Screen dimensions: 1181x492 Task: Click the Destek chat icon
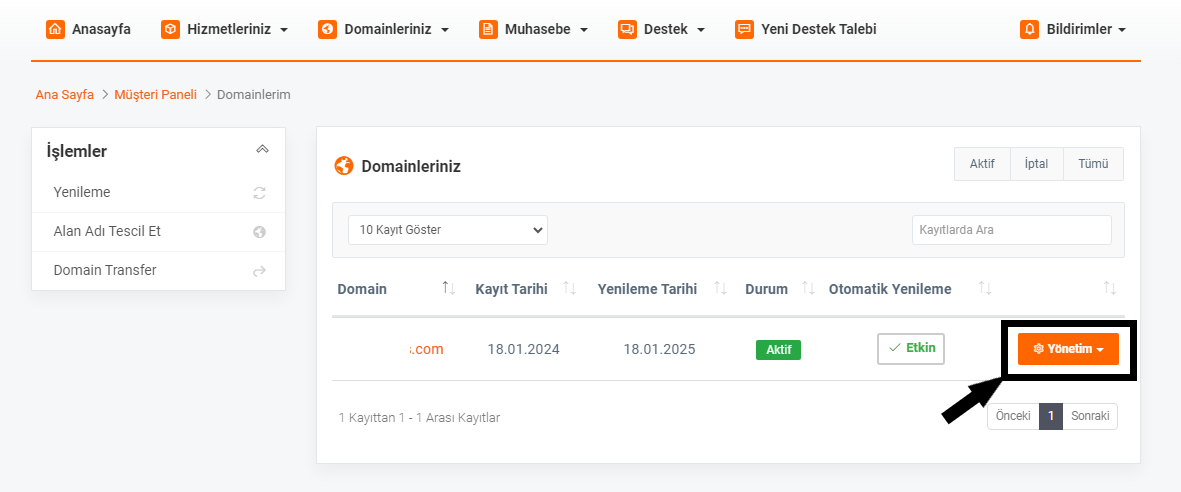point(627,29)
